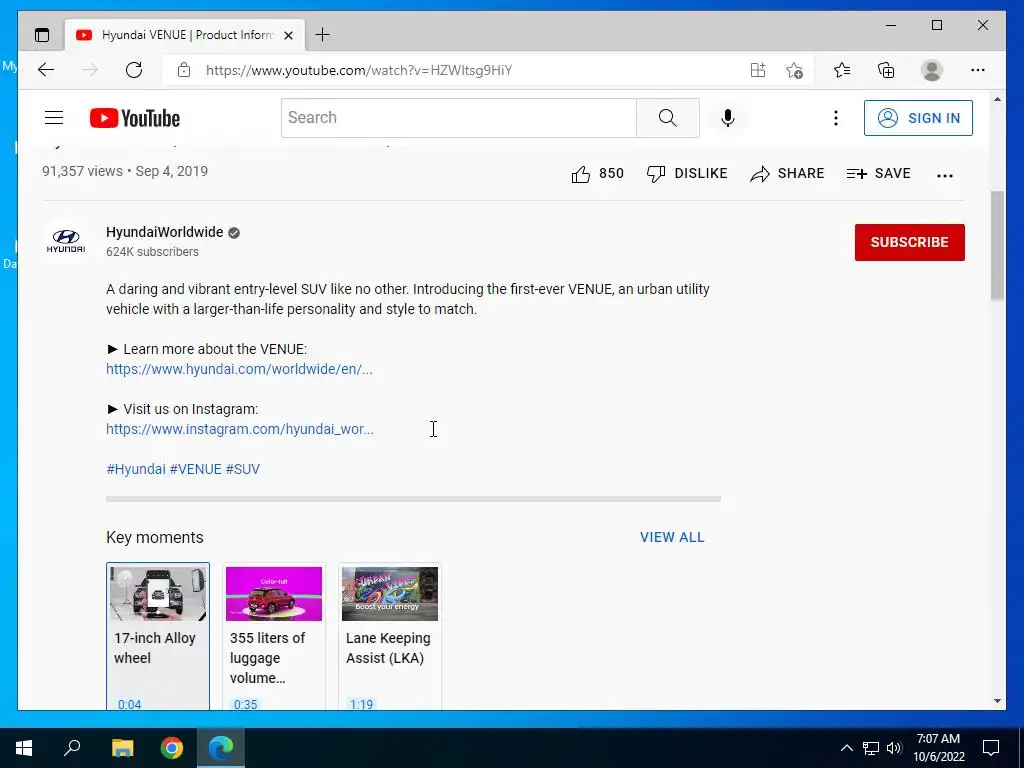
Task: Select the Hyundai VENUE YouTube tab
Action: [185, 35]
